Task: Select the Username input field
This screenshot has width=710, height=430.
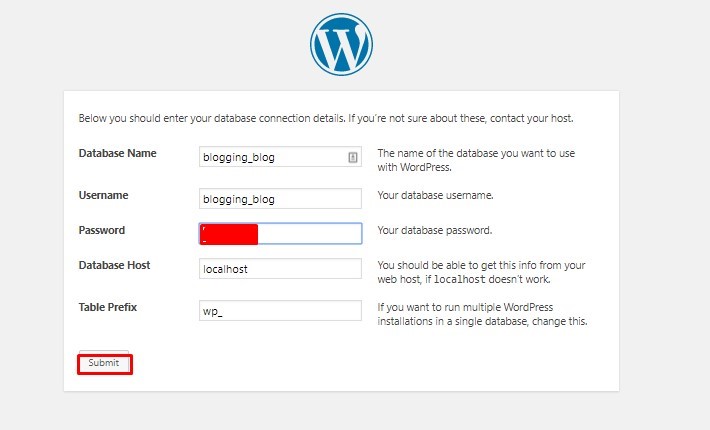Action: (280, 199)
